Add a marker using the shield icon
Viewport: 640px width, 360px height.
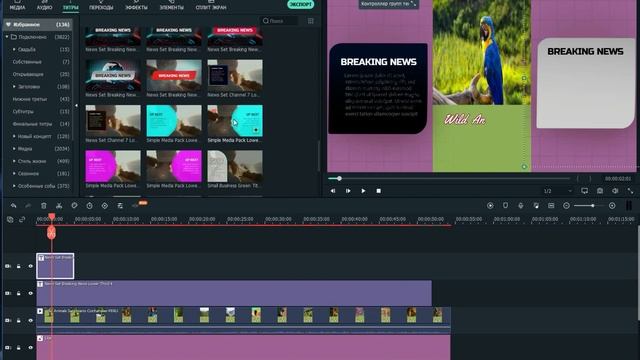pos(505,206)
